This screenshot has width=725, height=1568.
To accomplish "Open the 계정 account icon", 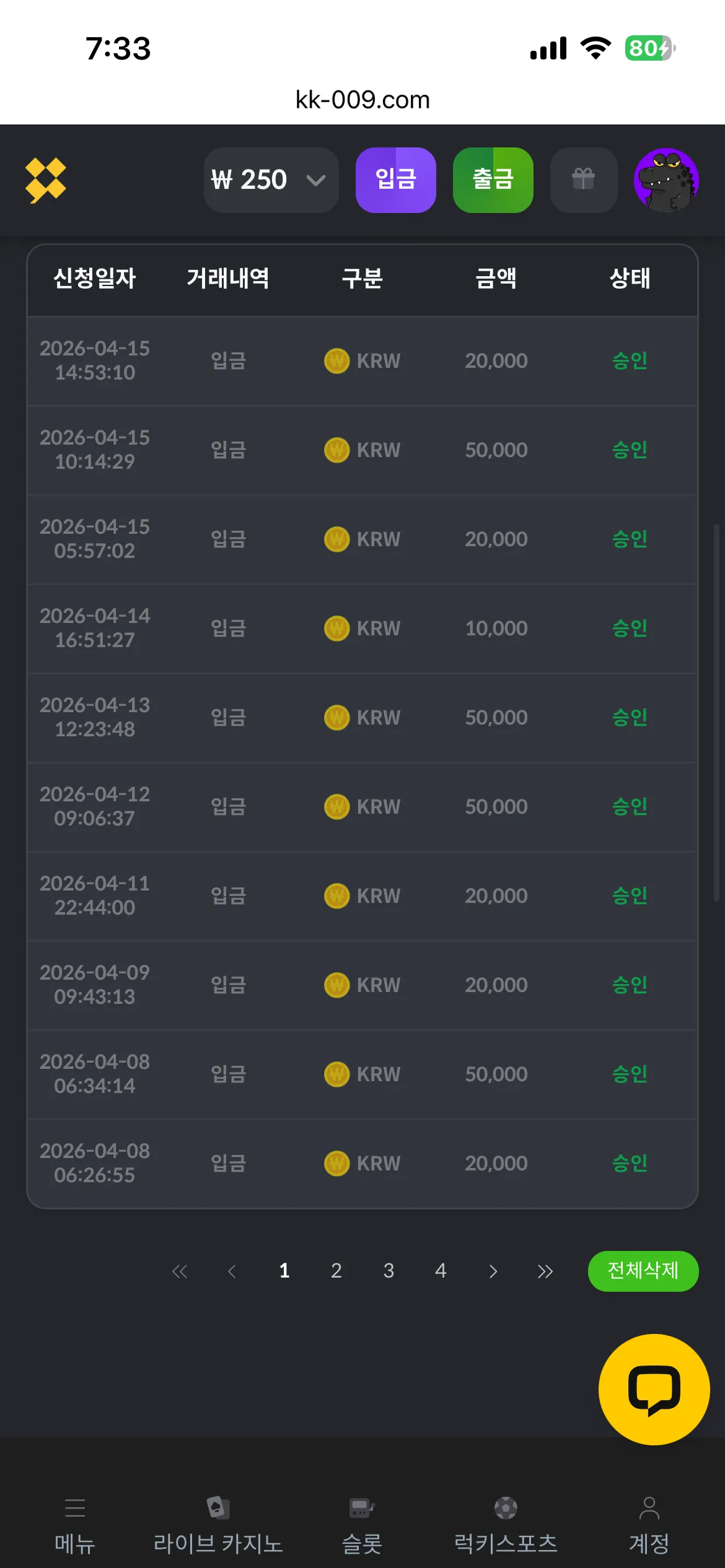I will (x=649, y=1508).
